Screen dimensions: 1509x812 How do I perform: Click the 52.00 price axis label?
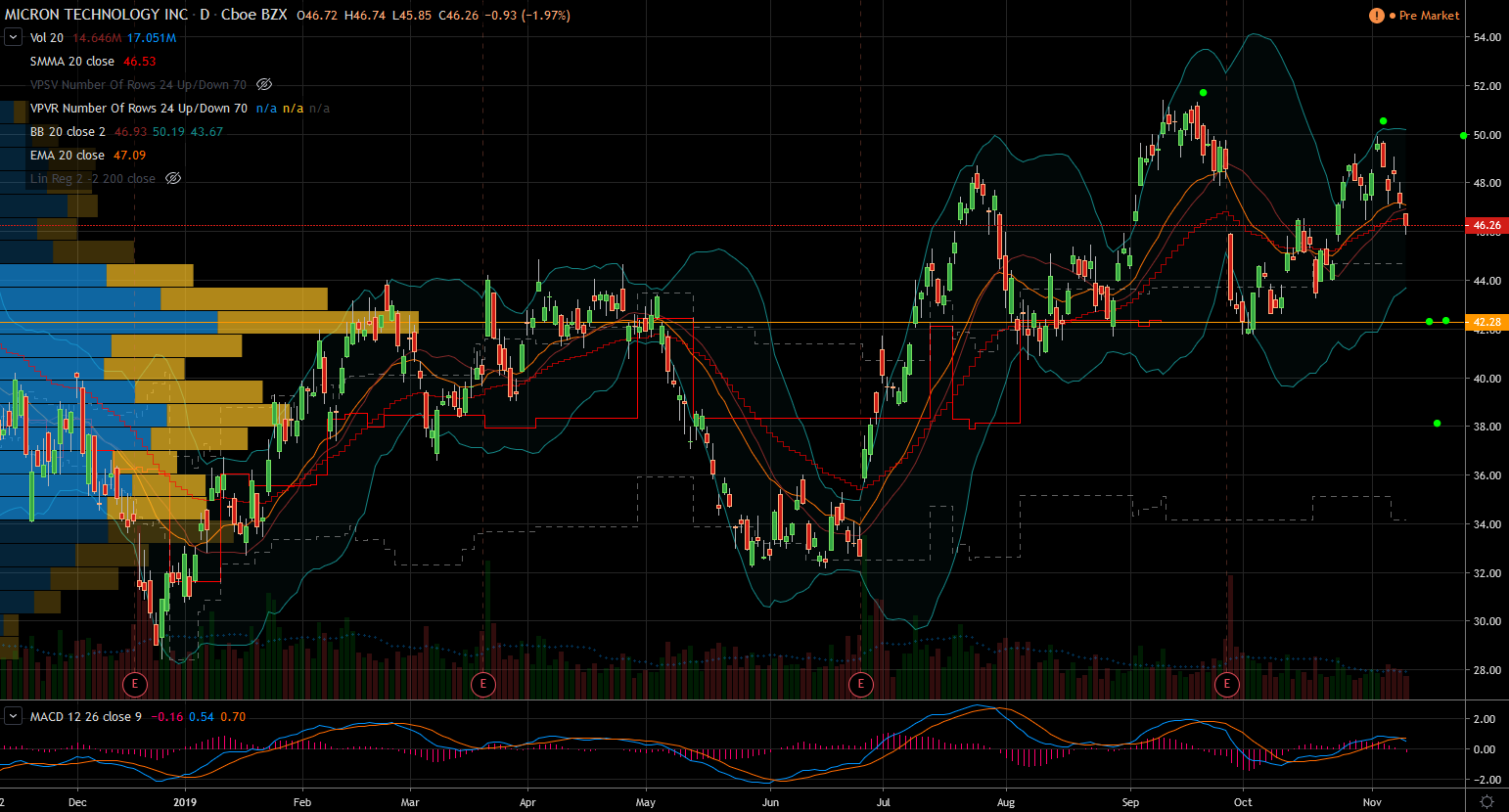coord(1486,86)
